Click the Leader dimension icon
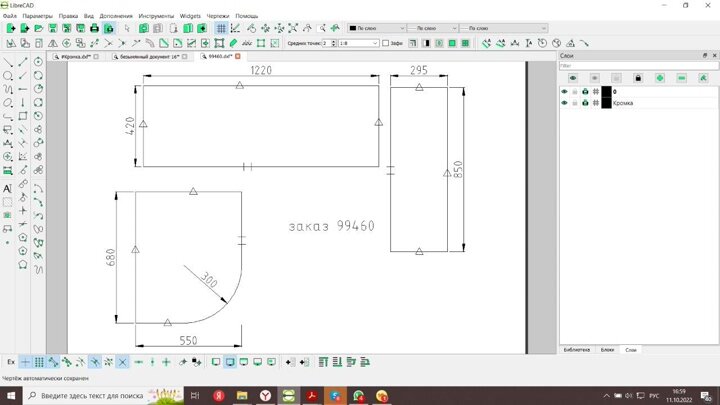The width and height of the screenshot is (720, 405). click(584, 44)
